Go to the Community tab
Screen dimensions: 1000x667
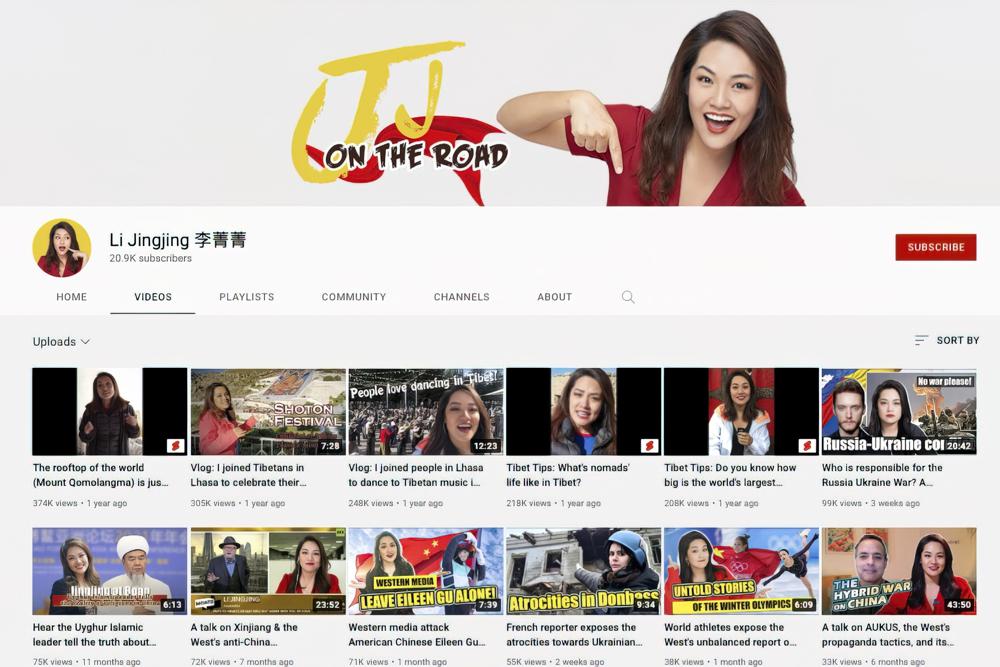[x=353, y=297]
